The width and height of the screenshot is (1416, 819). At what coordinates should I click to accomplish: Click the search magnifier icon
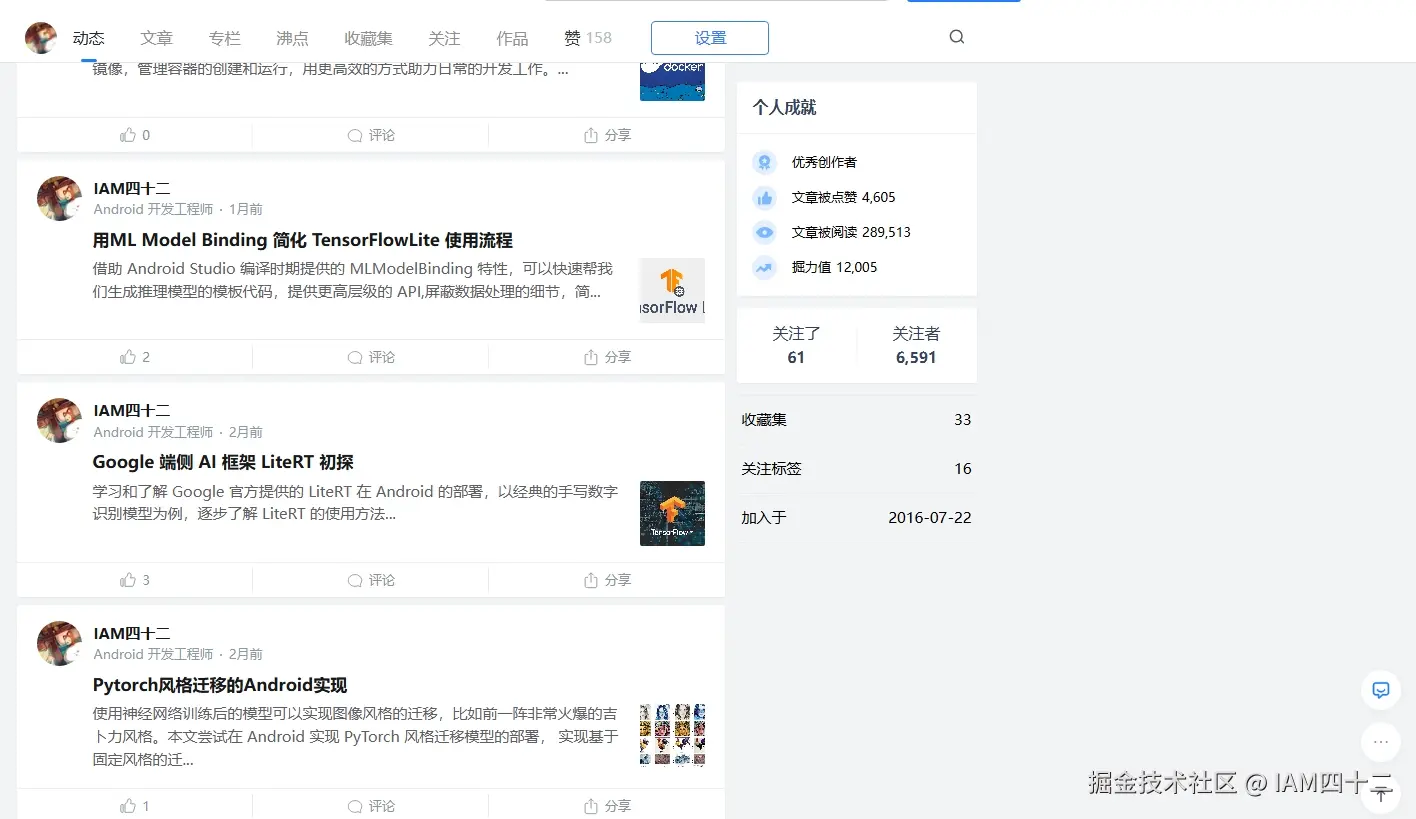[957, 37]
